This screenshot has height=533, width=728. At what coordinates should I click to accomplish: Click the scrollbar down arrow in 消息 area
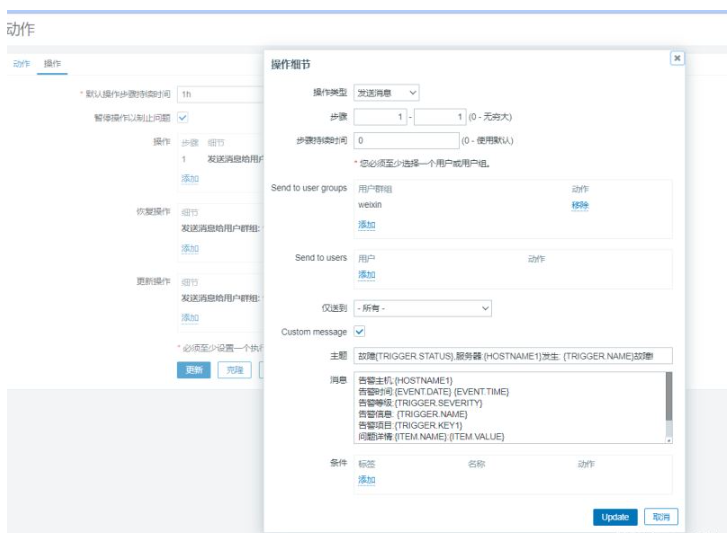click(x=669, y=440)
